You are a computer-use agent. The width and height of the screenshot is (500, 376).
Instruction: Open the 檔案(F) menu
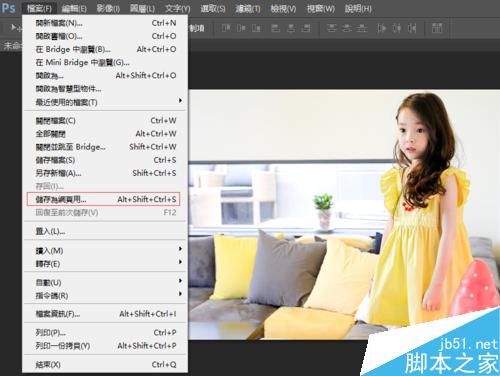point(39,8)
